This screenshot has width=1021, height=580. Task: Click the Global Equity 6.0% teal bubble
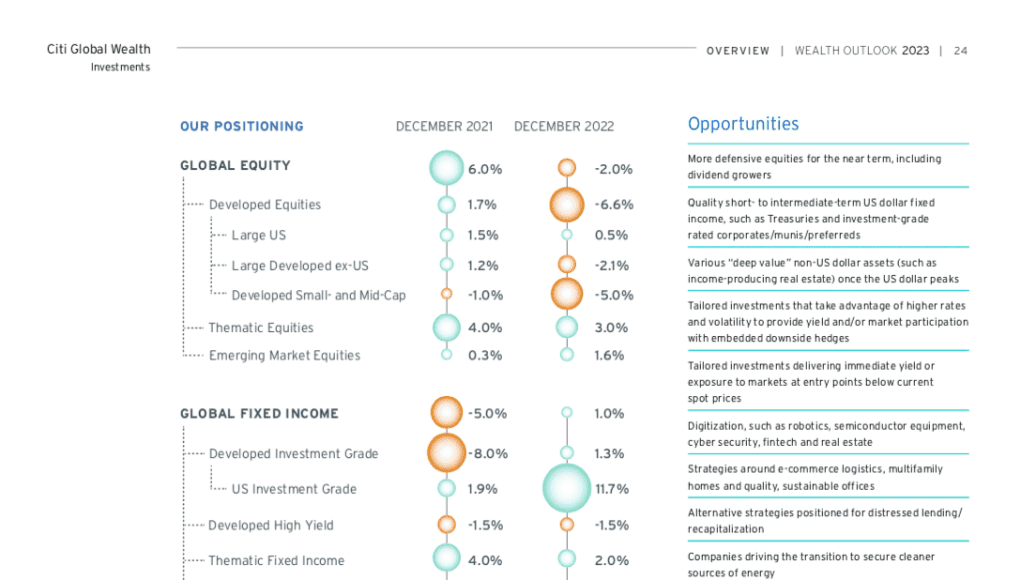(x=447, y=168)
